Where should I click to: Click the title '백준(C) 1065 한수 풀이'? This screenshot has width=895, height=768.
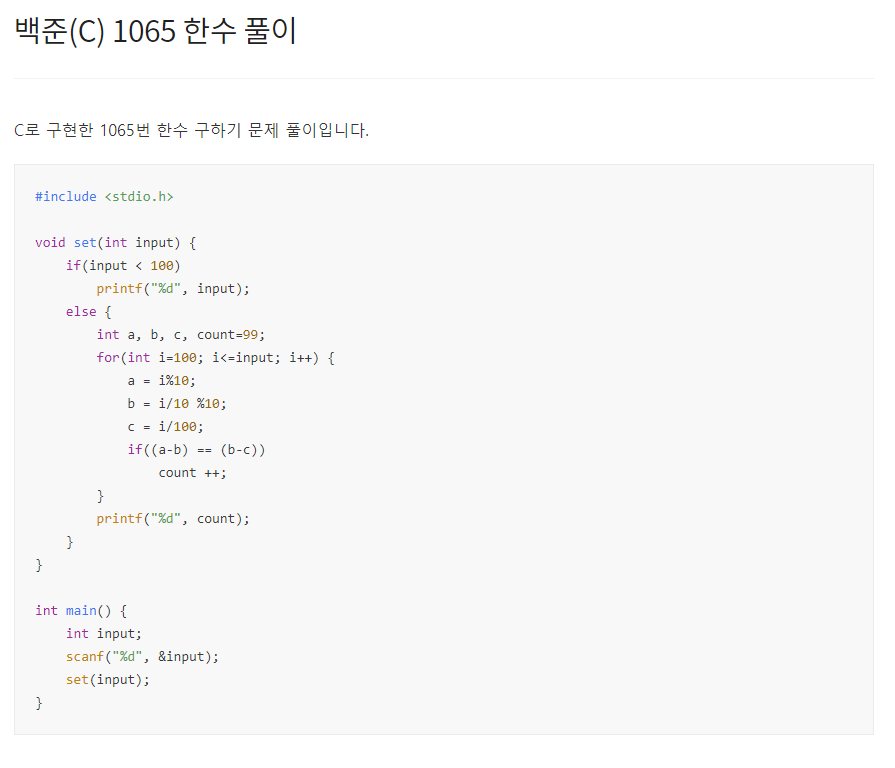(x=155, y=31)
